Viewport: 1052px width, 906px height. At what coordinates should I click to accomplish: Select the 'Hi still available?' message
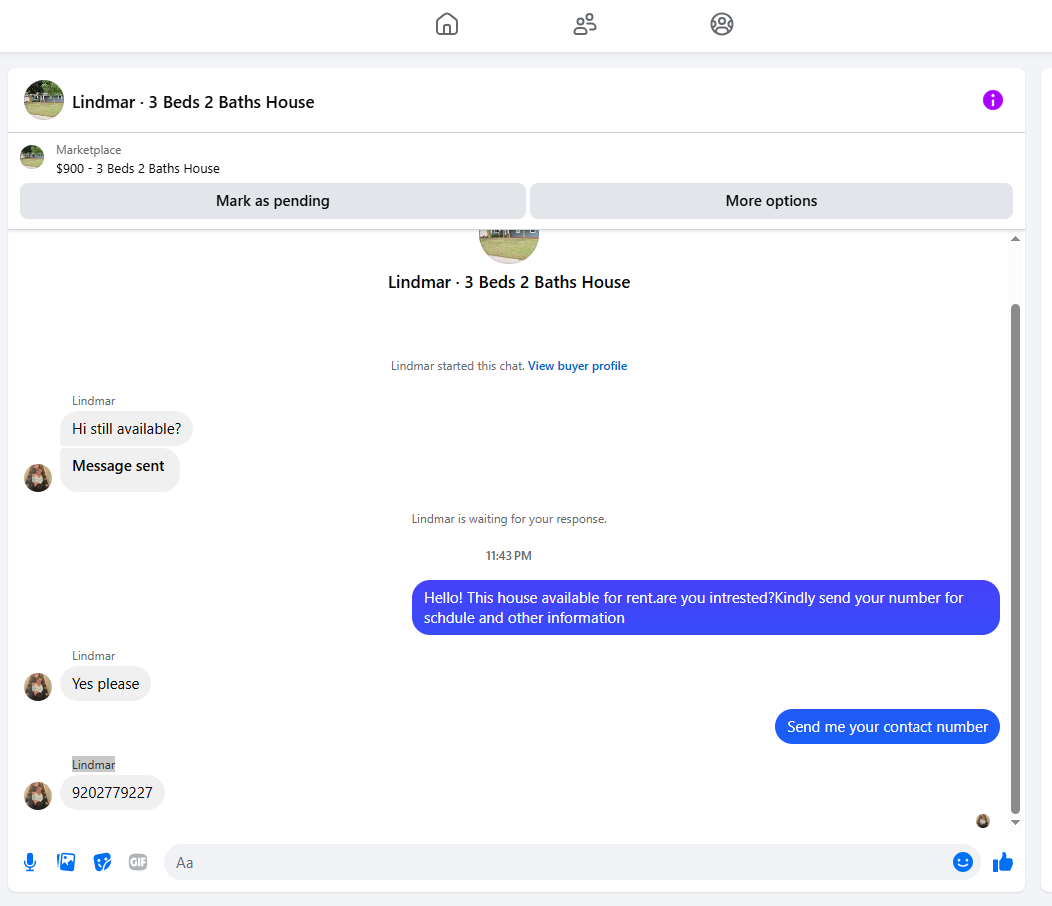point(126,429)
